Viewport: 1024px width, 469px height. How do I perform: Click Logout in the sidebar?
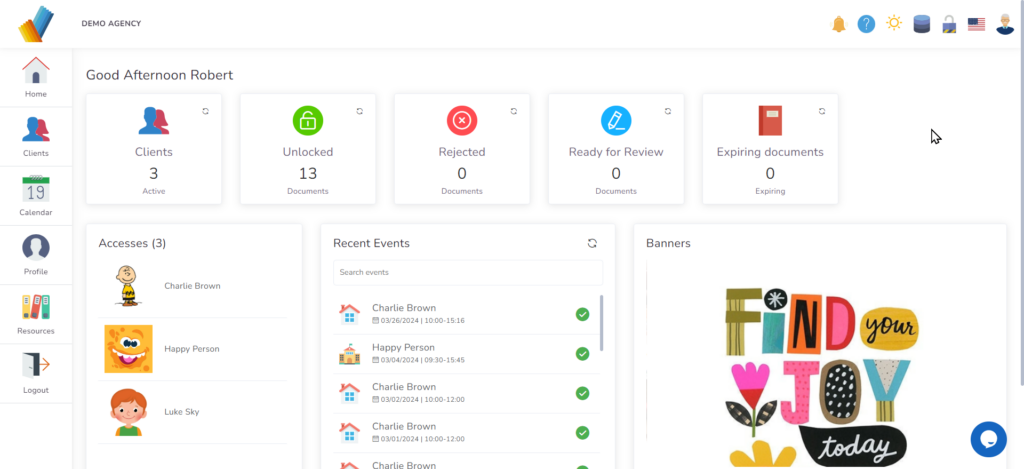pos(36,373)
